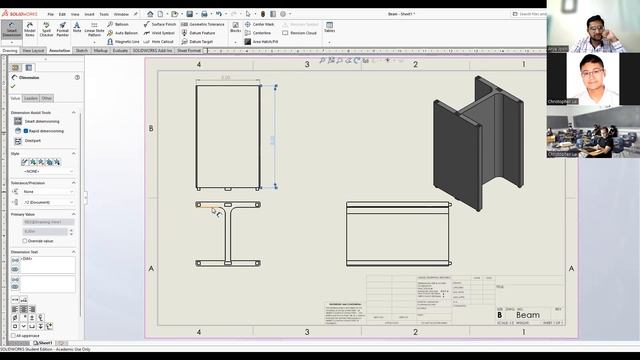Insert a Note annotation
The image size is (640, 360).
[x=77, y=28]
